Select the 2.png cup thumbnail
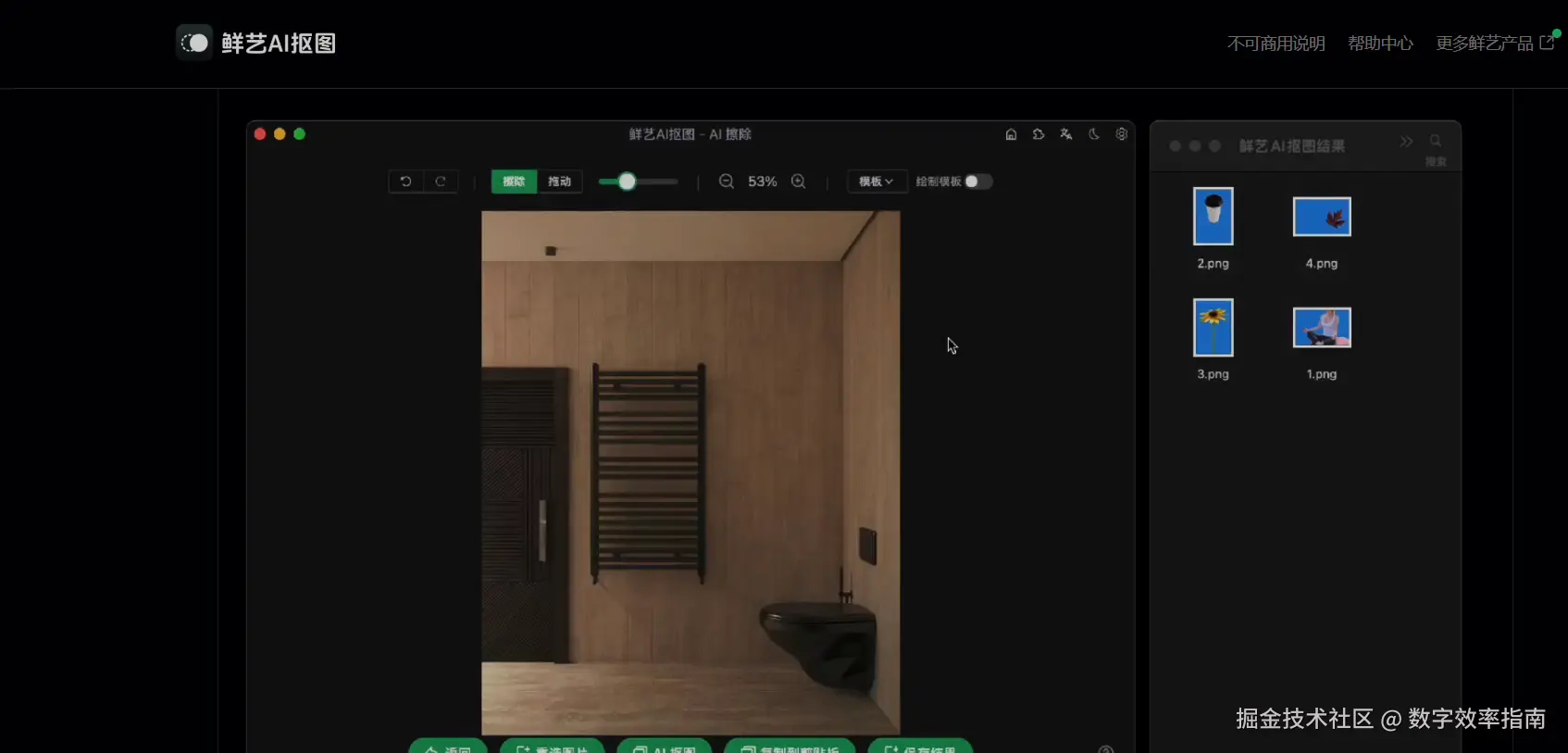 pos(1213,216)
